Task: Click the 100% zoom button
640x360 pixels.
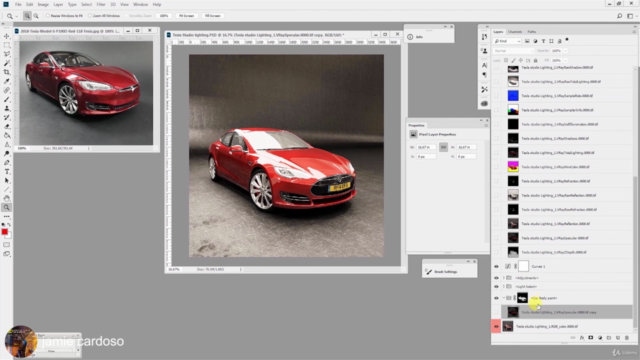Action: (164, 16)
